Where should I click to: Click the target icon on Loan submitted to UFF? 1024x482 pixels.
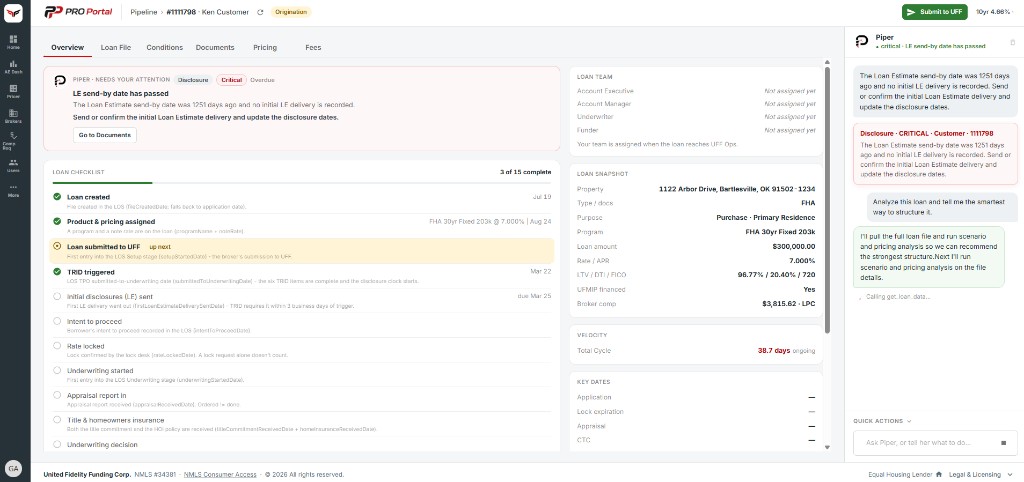click(57, 246)
